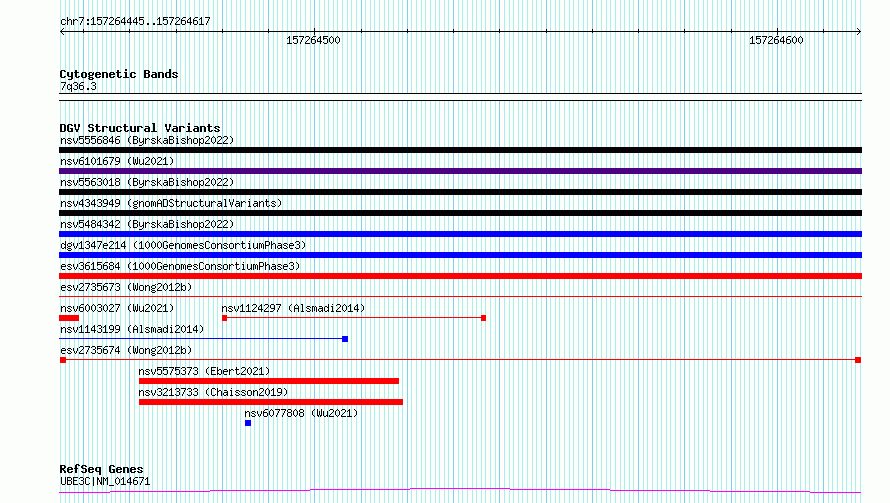Click right red endpoint of esv2735674
Screen dimensions: 890x503
click(858, 360)
